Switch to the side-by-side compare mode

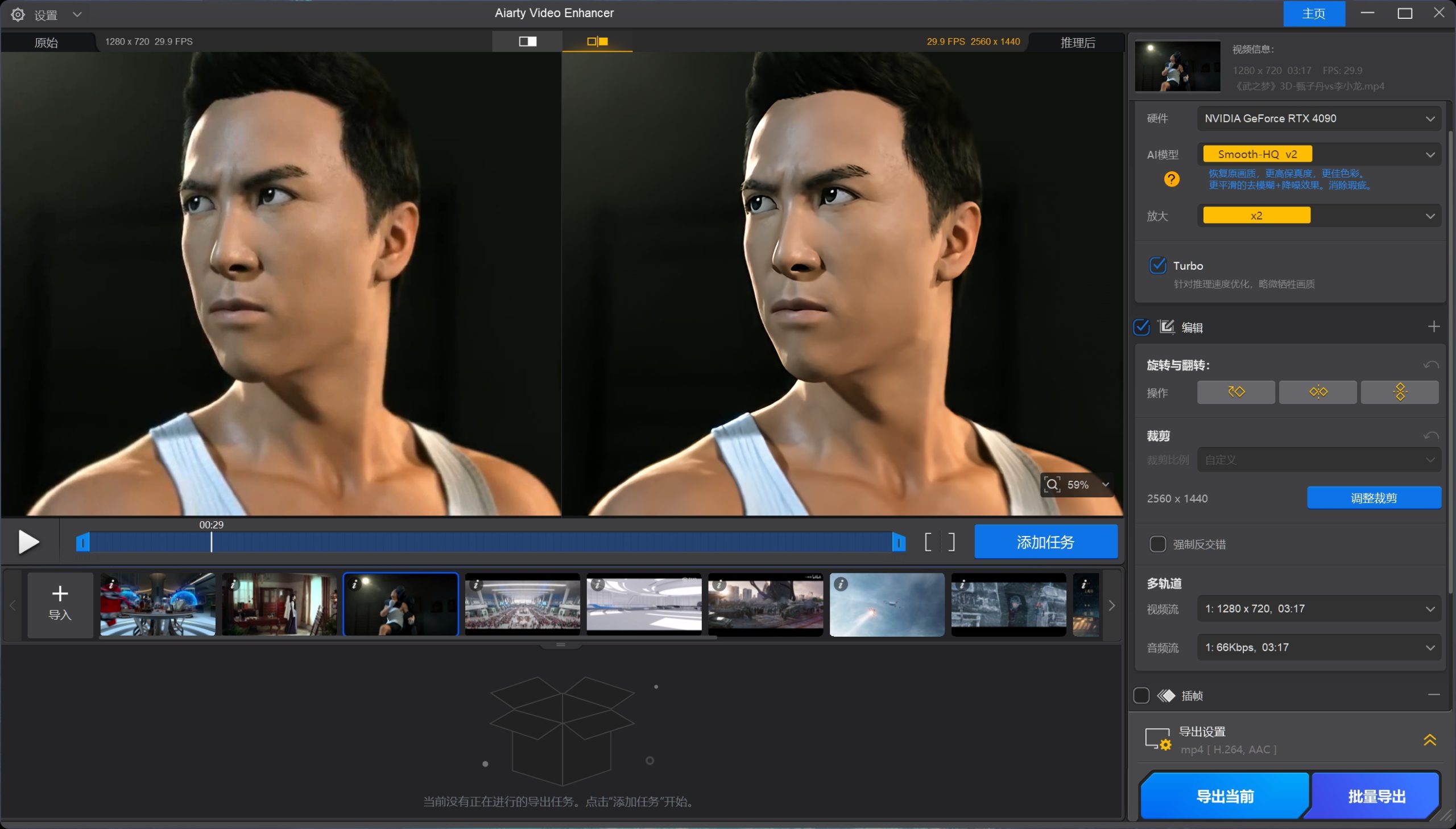(597, 41)
